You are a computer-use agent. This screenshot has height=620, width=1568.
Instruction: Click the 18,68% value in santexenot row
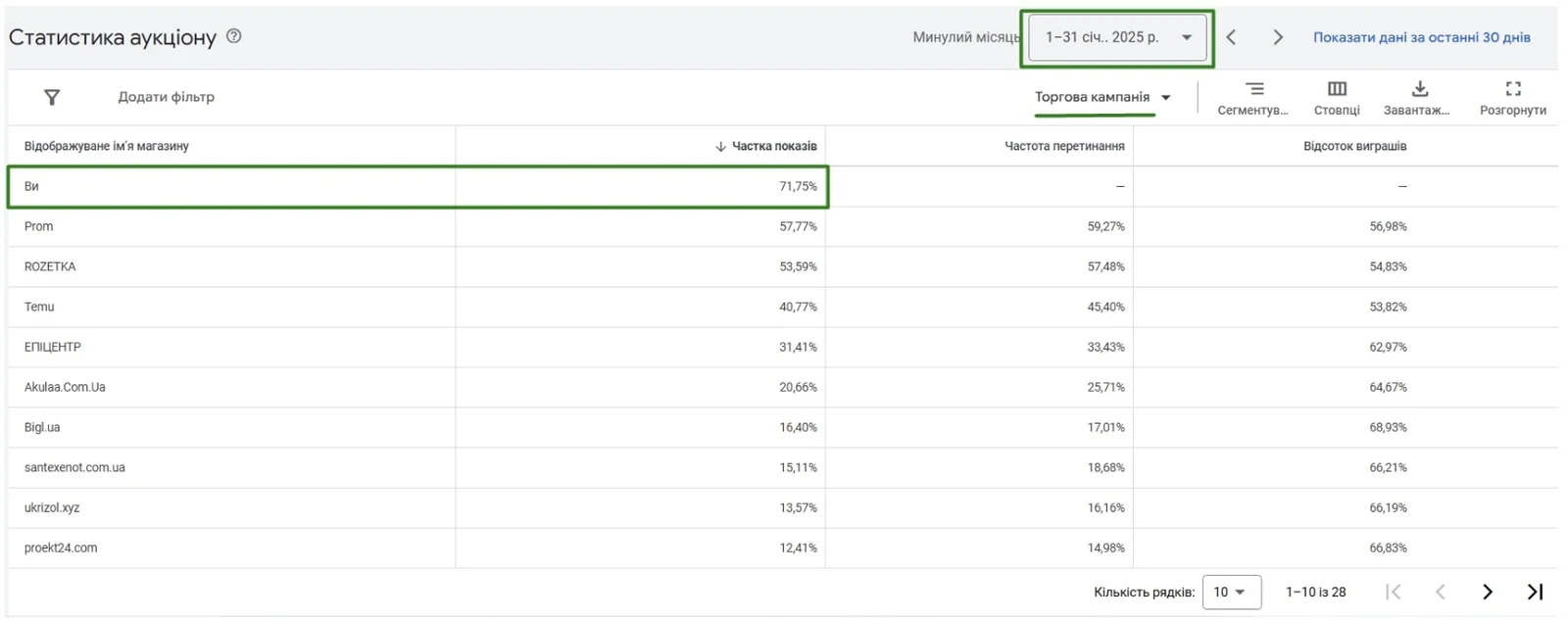click(1105, 467)
